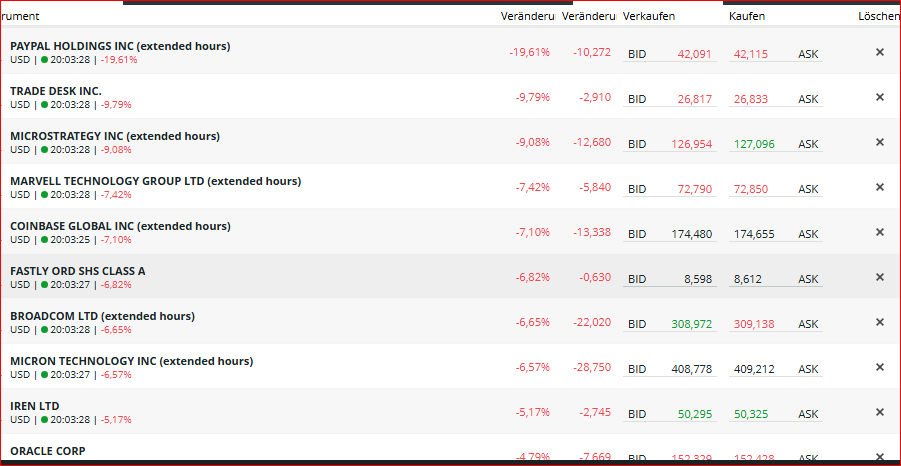Open Coinbase Global Inc instrument name
The image size is (901, 466).
[119, 226]
